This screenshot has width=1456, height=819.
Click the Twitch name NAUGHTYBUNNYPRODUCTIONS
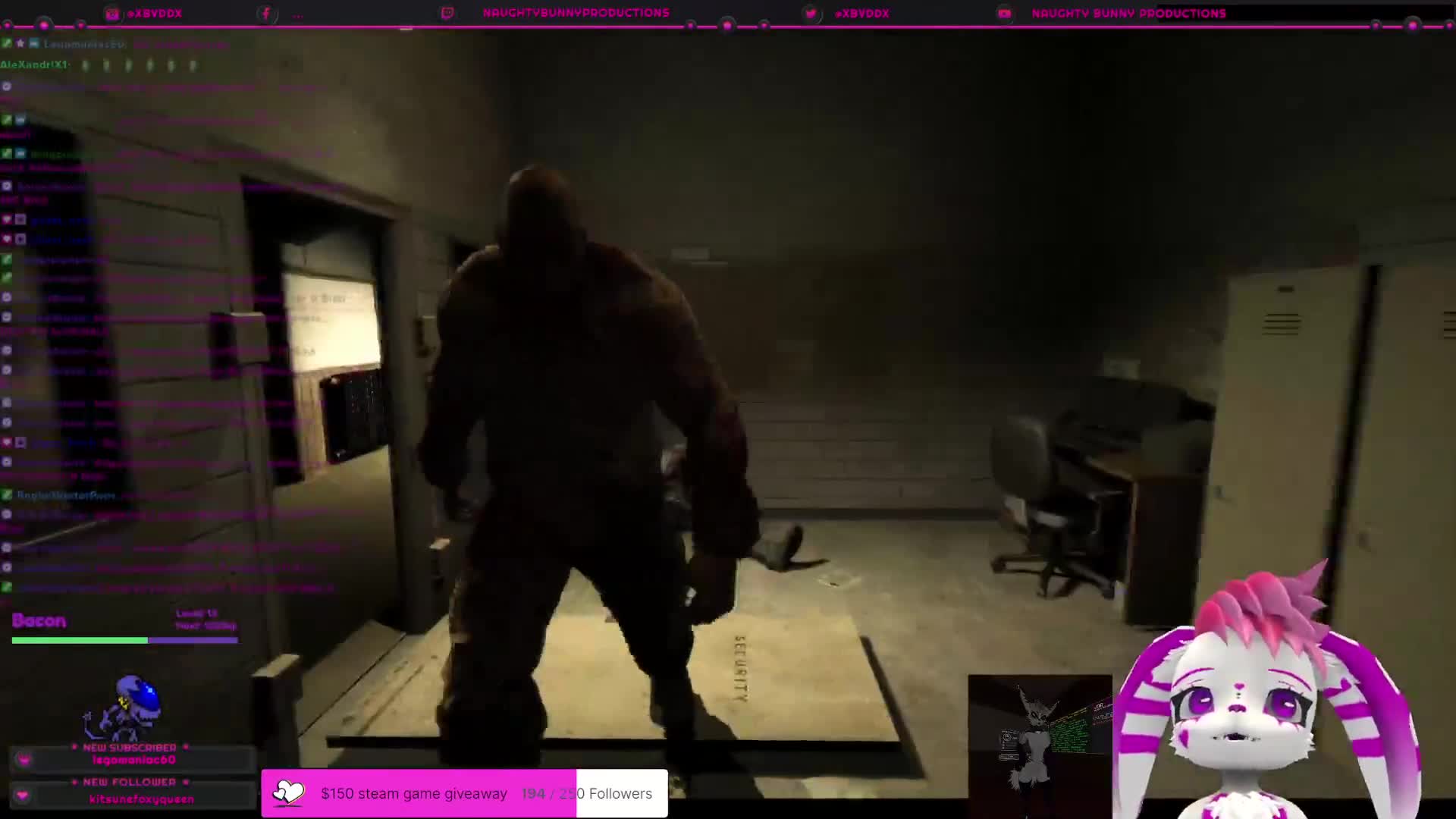[576, 13]
